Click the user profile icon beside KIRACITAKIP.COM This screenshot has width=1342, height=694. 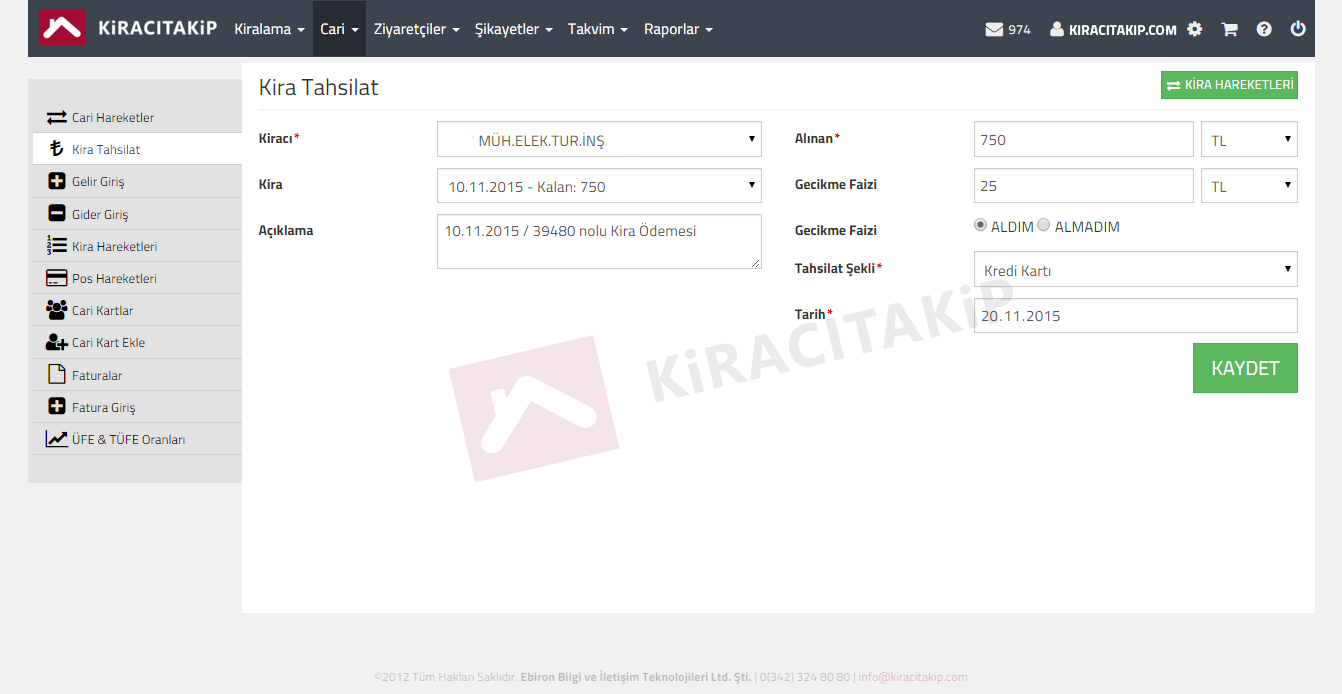(x=1057, y=29)
